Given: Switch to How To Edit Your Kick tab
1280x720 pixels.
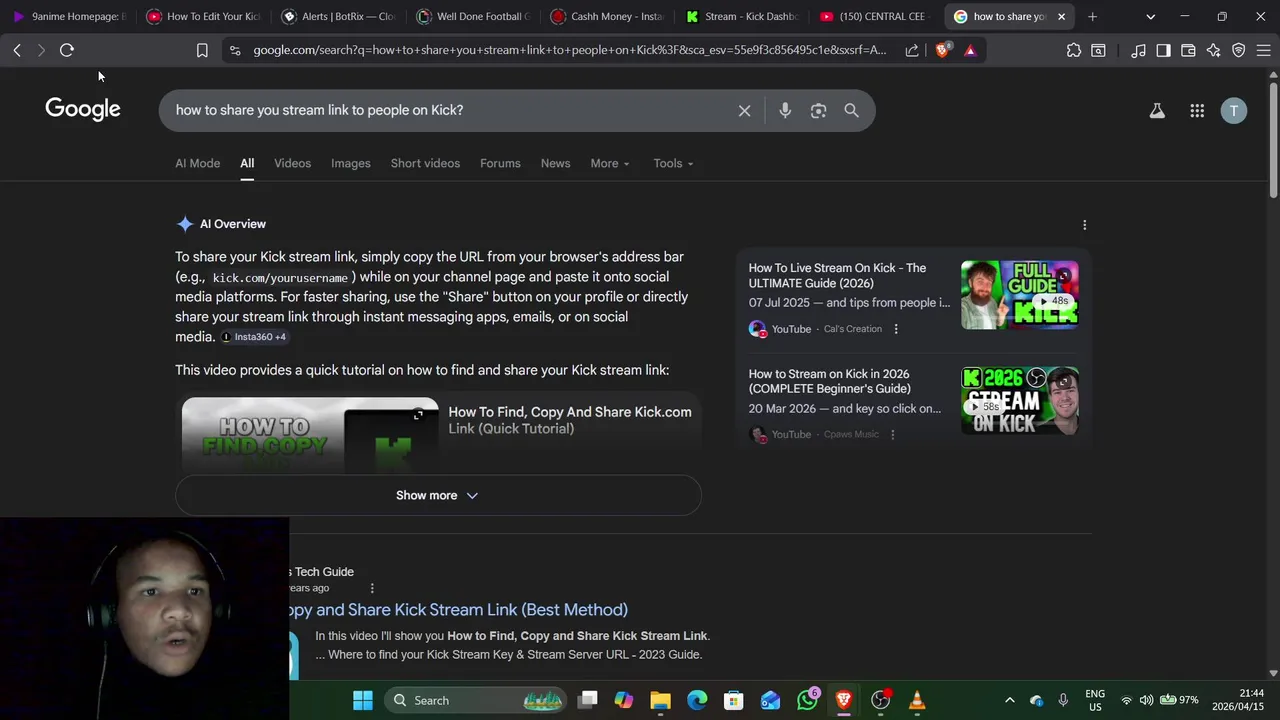Looking at the screenshot, I should click(203, 16).
